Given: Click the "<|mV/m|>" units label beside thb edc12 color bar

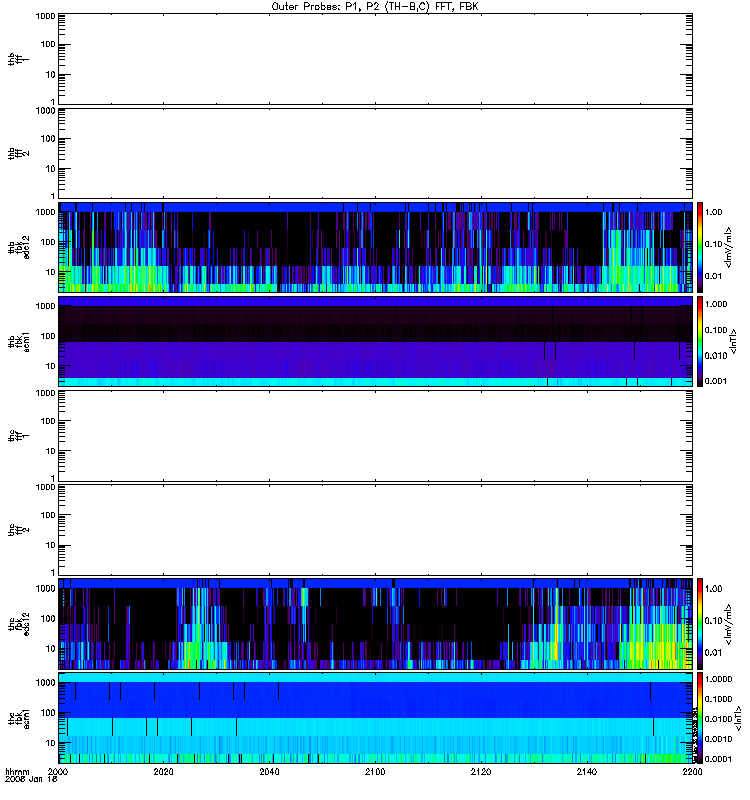Looking at the screenshot, I should (x=729, y=247).
